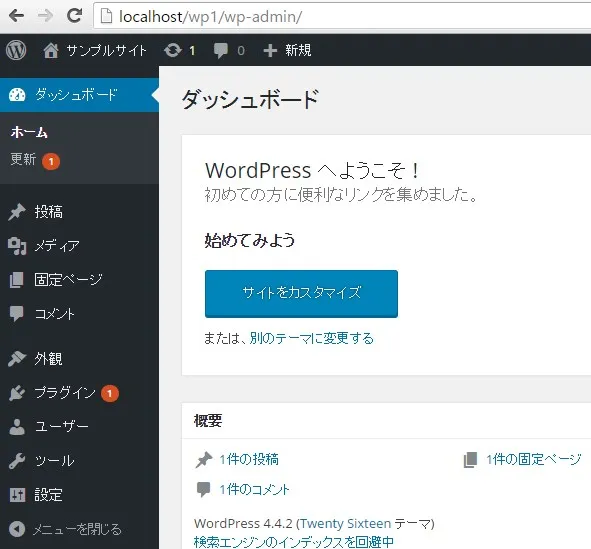Viewport: 591px width, 549px height.
Task: Click the page icon in the address bar
Action: click(x=106, y=16)
